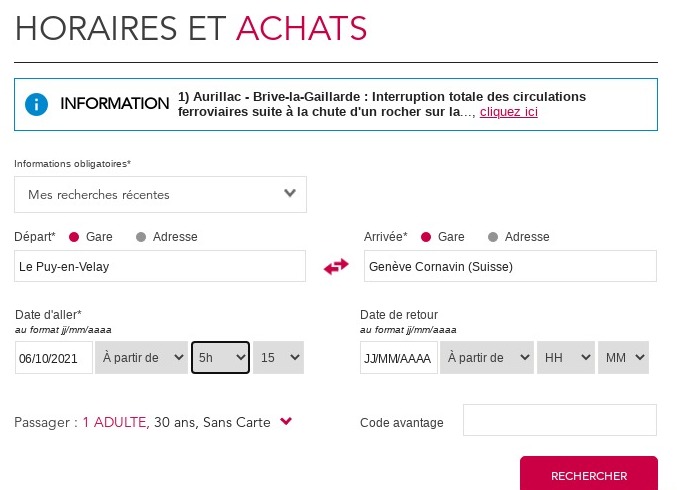Open return À partir de dropdown

click(487, 357)
